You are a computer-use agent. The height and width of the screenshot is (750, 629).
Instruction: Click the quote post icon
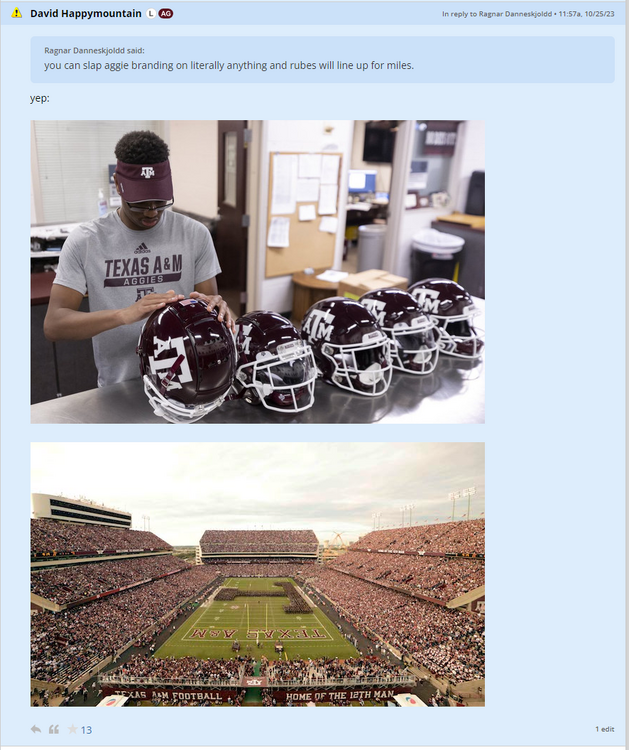(x=54, y=730)
